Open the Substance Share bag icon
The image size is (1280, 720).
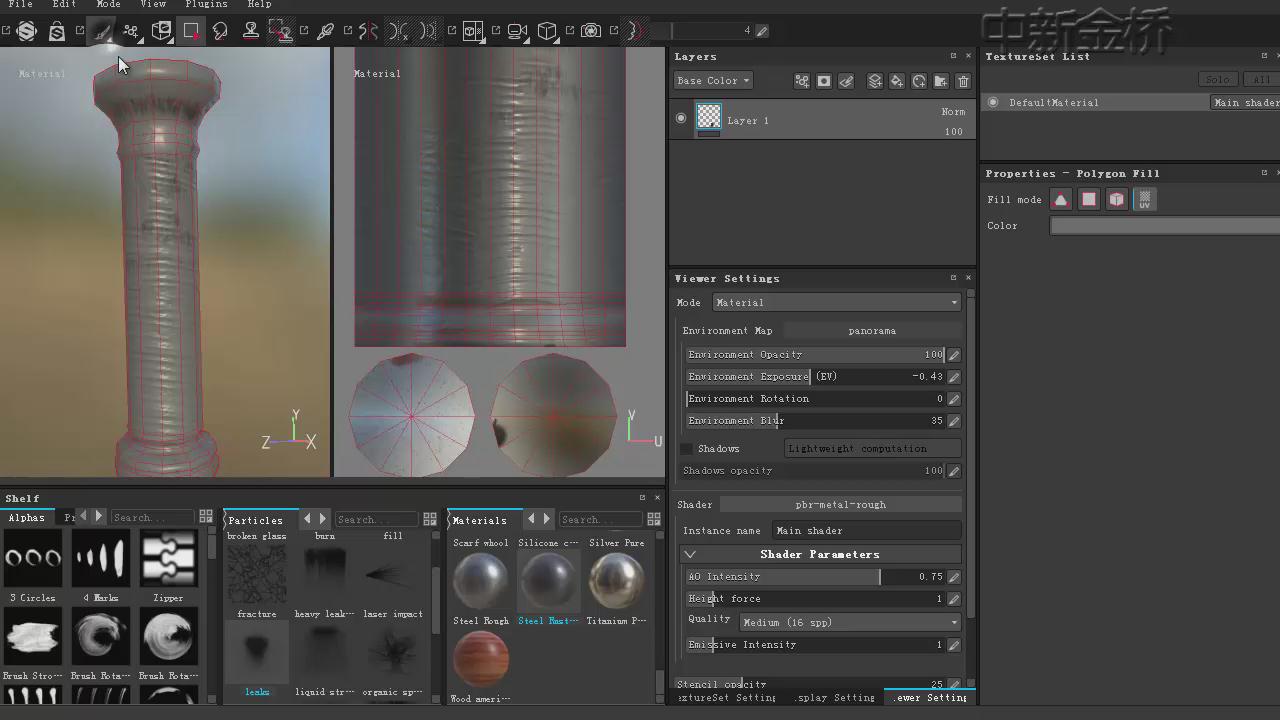click(x=57, y=31)
